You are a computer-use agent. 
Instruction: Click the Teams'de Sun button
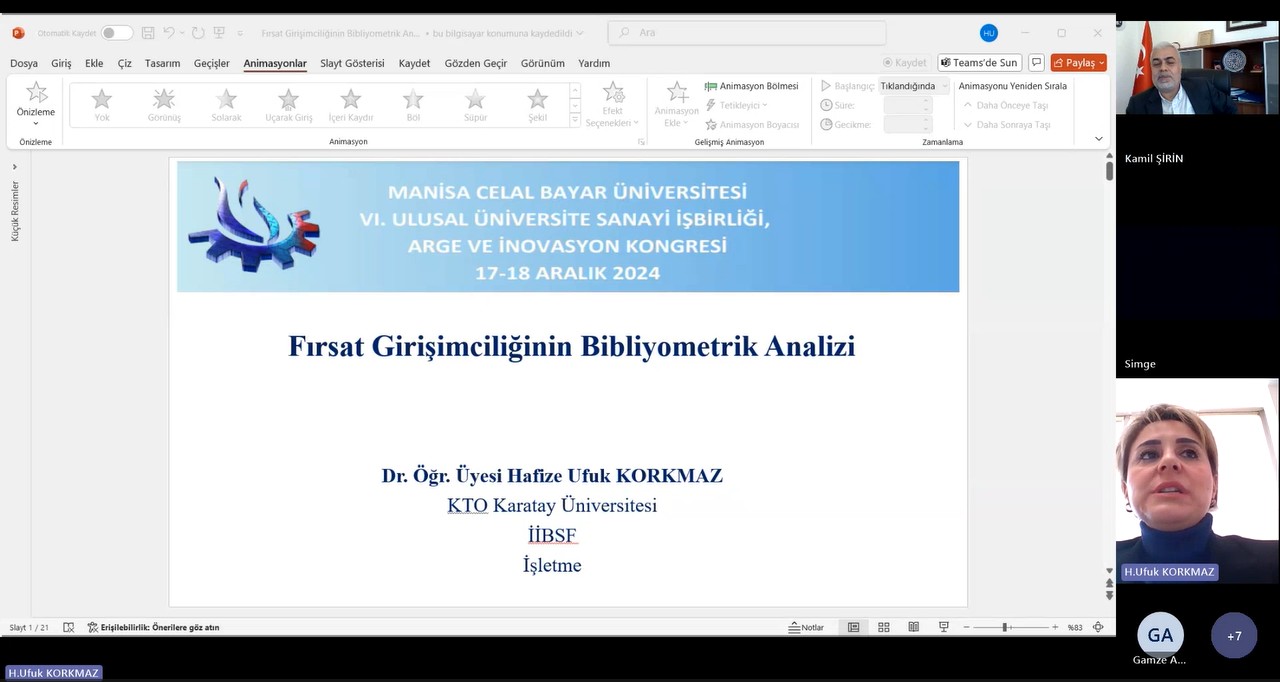click(x=978, y=63)
